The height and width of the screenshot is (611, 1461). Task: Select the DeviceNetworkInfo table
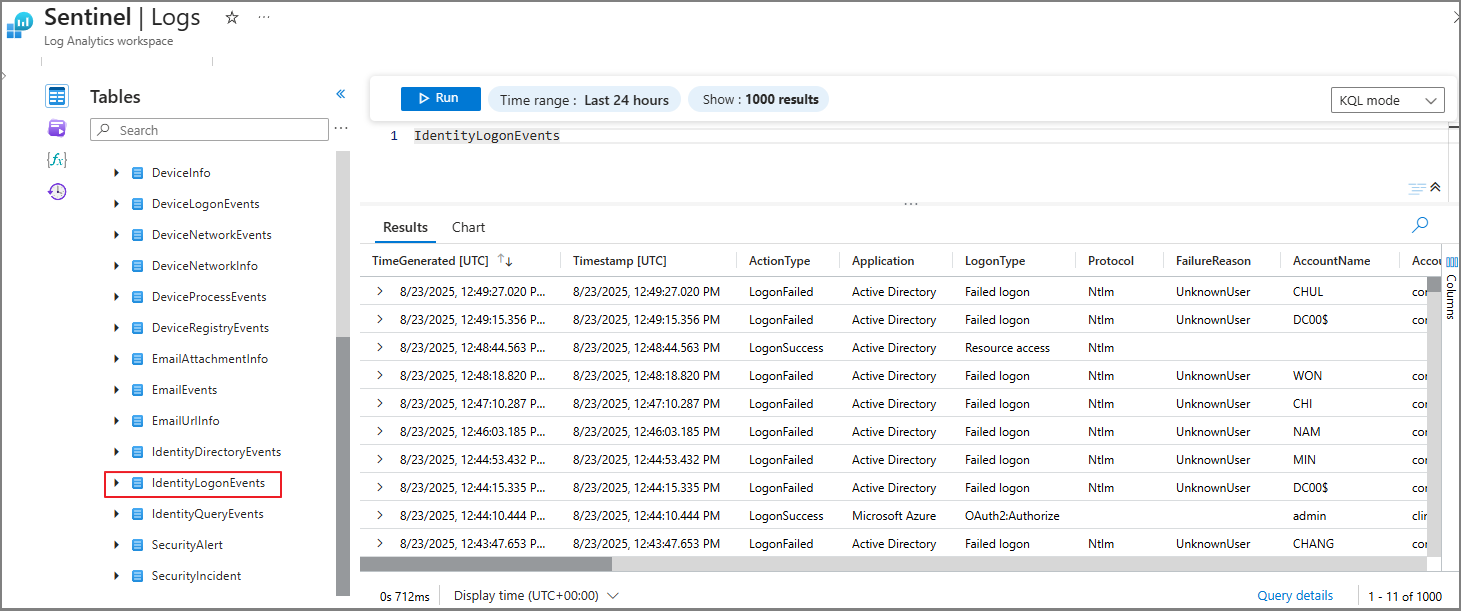pos(204,266)
